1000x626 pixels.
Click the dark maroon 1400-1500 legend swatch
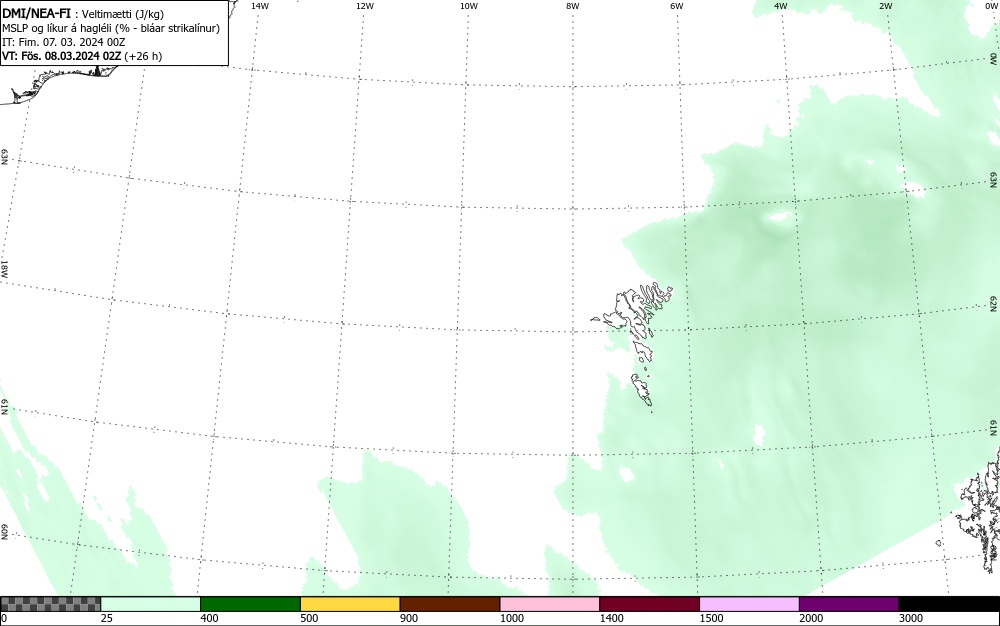649,604
